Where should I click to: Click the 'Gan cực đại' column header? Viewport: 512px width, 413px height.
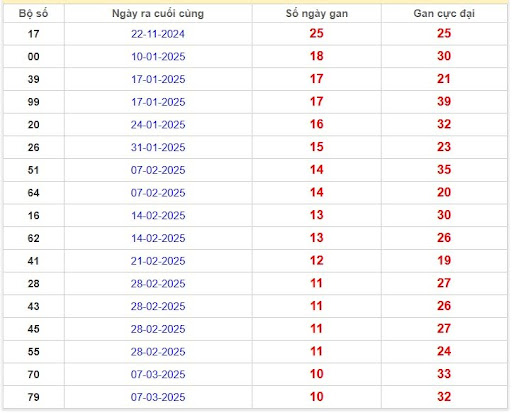(x=444, y=14)
